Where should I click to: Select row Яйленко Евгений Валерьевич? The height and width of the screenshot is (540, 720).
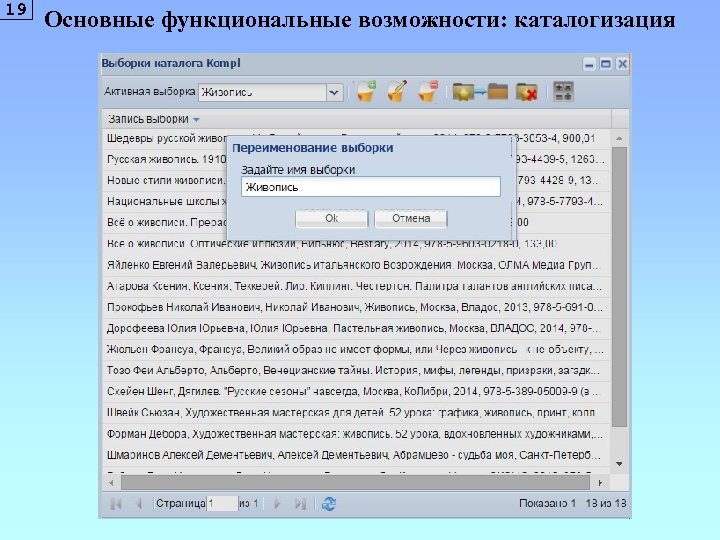click(x=357, y=265)
